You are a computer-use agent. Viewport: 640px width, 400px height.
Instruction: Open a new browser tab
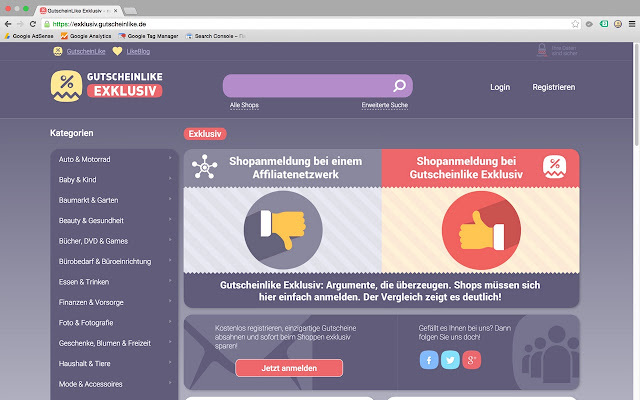130,11
